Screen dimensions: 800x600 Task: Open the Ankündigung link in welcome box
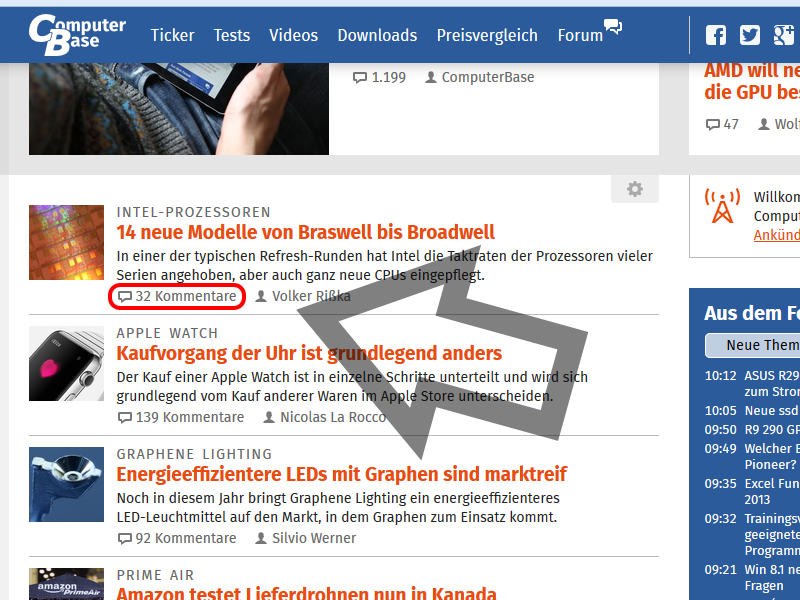point(777,235)
